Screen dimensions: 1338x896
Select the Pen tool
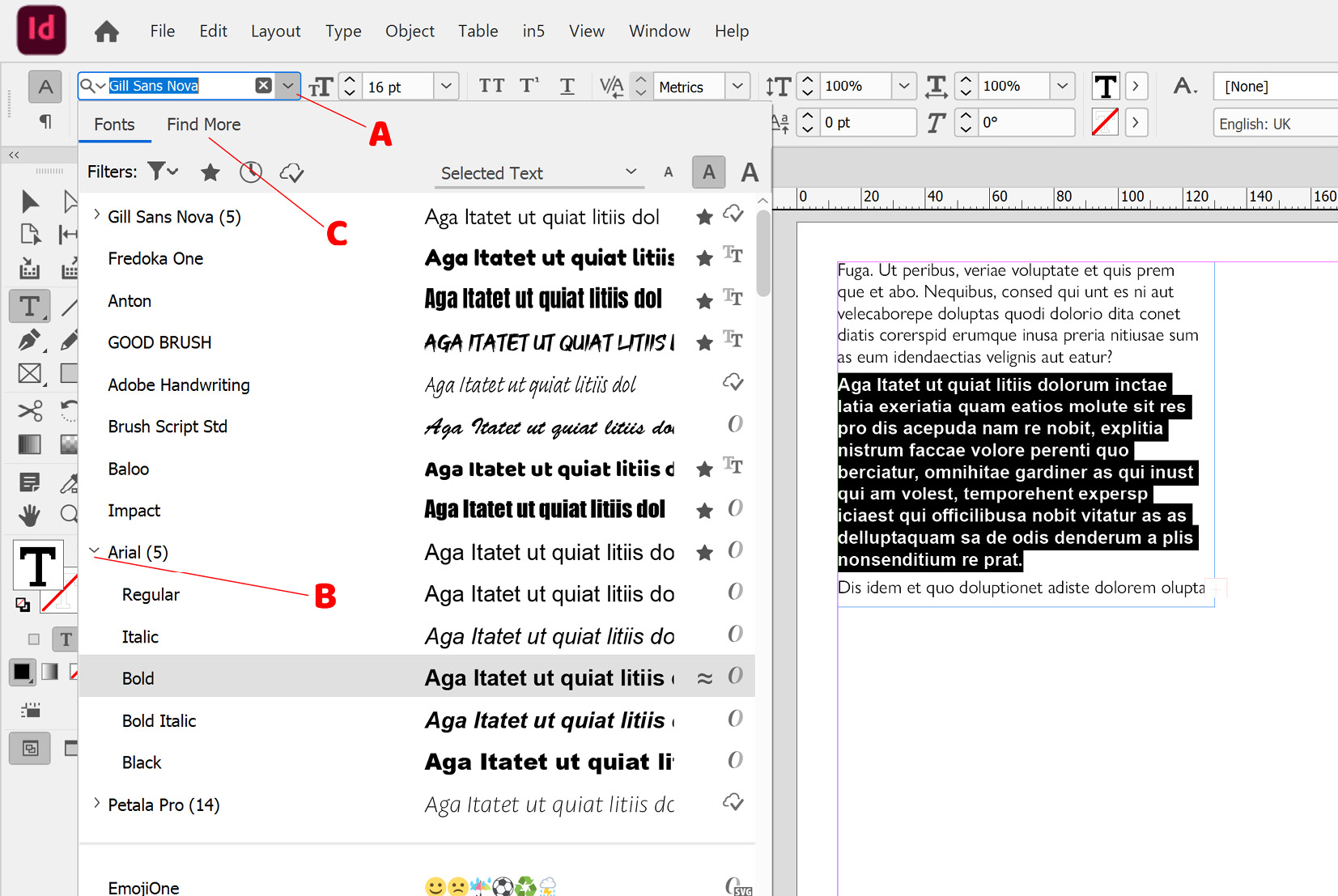pos(30,341)
